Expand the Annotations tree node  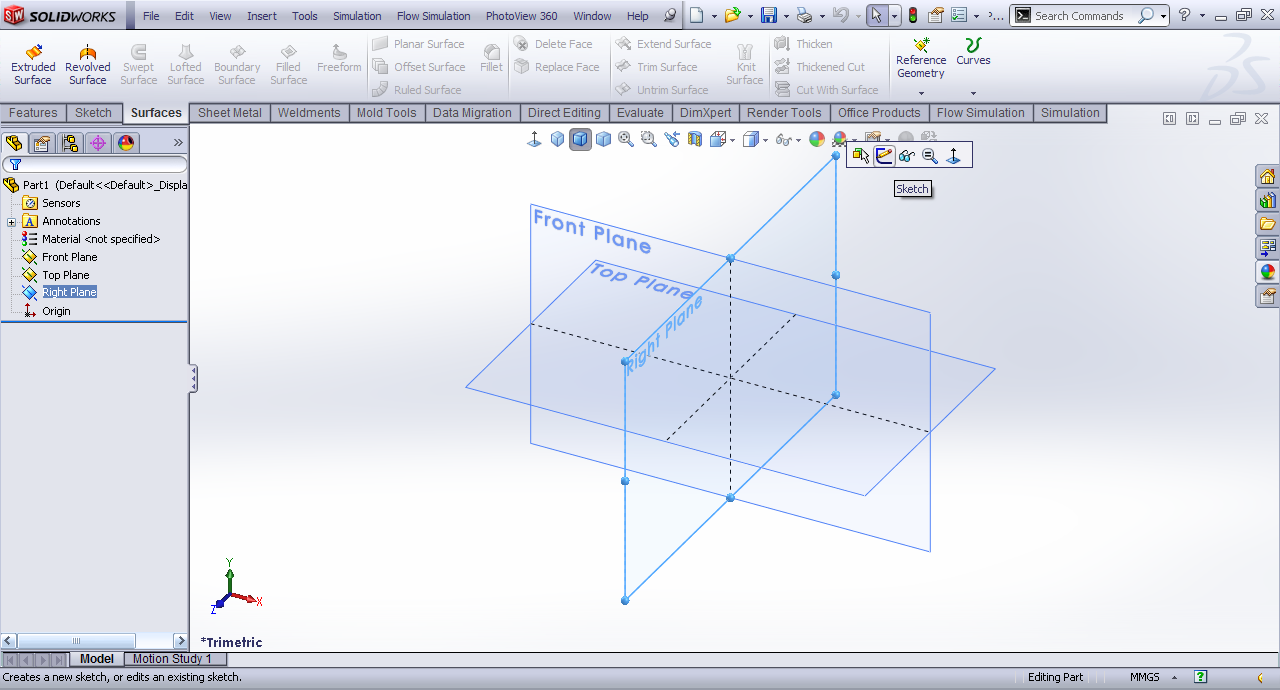point(11,221)
